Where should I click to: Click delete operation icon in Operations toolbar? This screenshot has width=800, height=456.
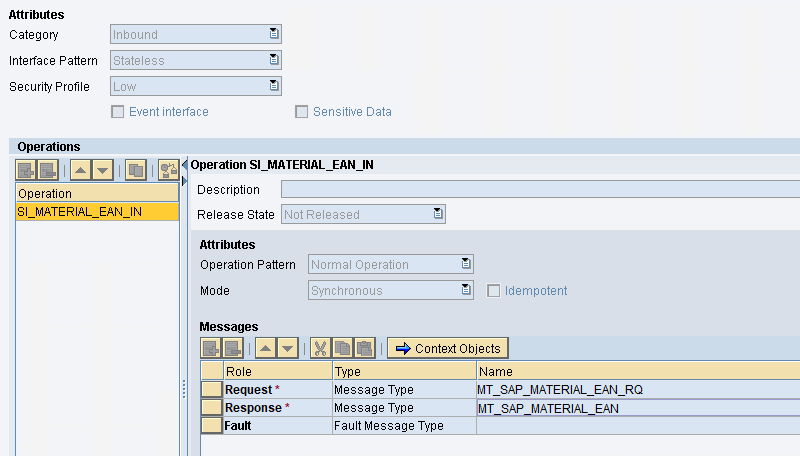tap(47, 169)
